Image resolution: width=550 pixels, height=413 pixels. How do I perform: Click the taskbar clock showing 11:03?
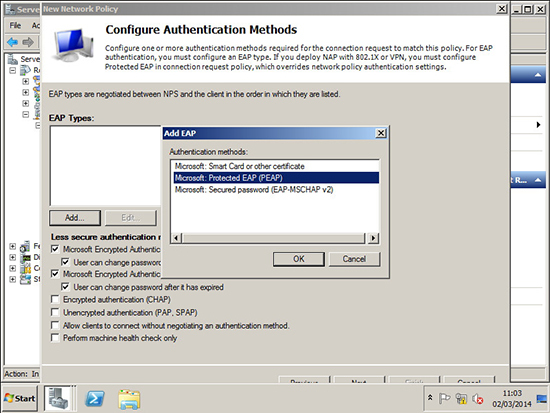[x=512, y=399]
